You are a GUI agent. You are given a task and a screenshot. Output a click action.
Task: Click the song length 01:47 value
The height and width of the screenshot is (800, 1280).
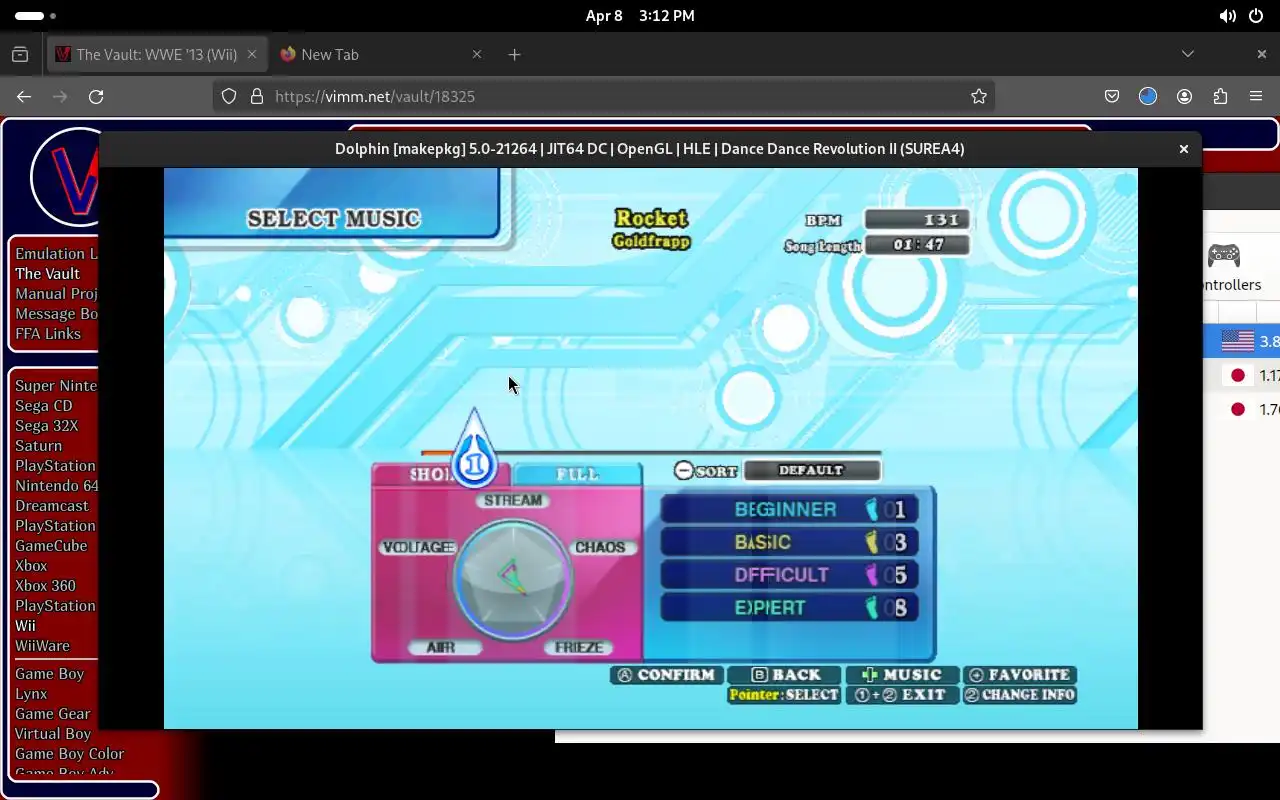917,245
